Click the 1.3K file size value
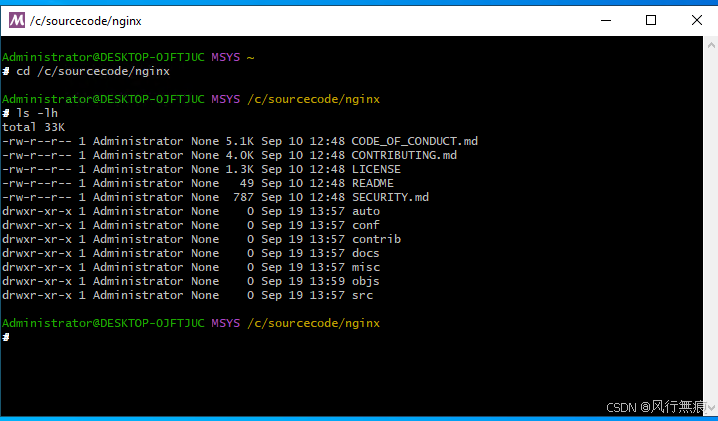 [x=239, y=169]
